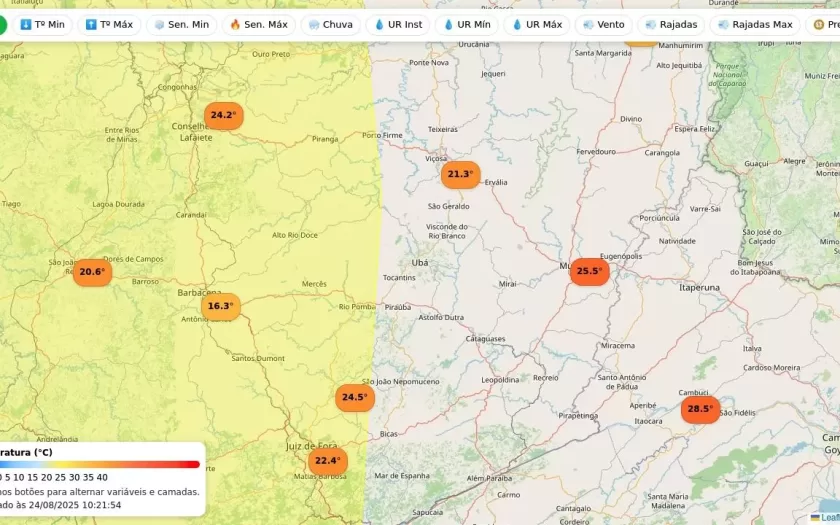Screen dimensions: 840x525
Task: Toggle the Vento wind layer
Action: point(603,25)
